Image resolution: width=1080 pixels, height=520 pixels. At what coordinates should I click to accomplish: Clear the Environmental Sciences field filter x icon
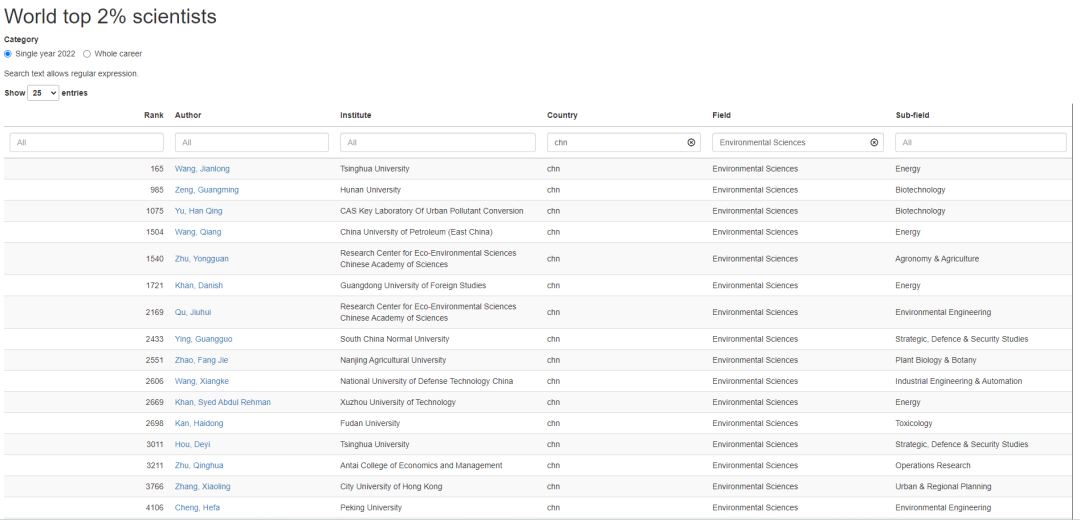[x=874, y=143]
